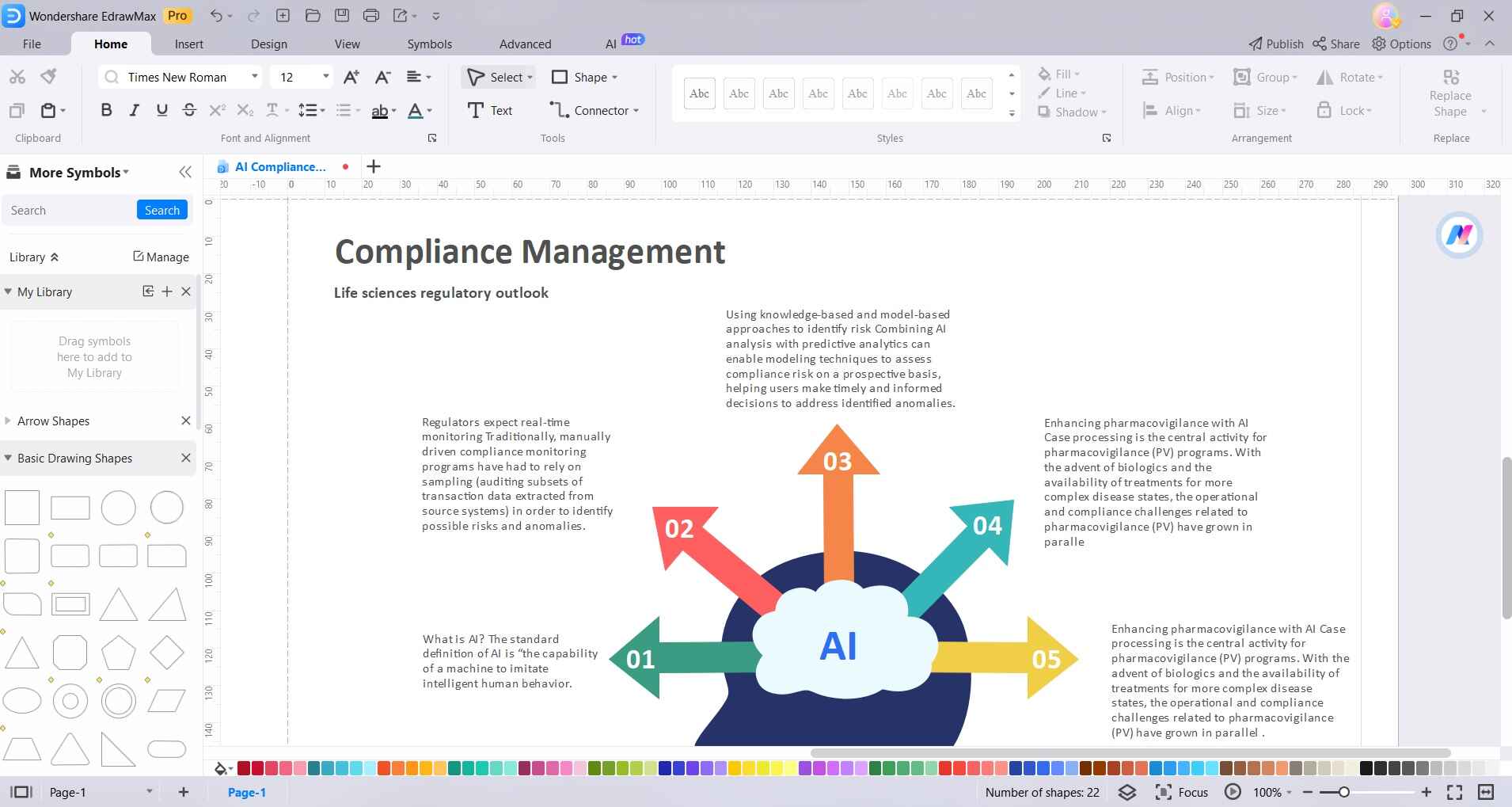Click the symbol Search input field
1512x807 pixels.
click(70, 210)
